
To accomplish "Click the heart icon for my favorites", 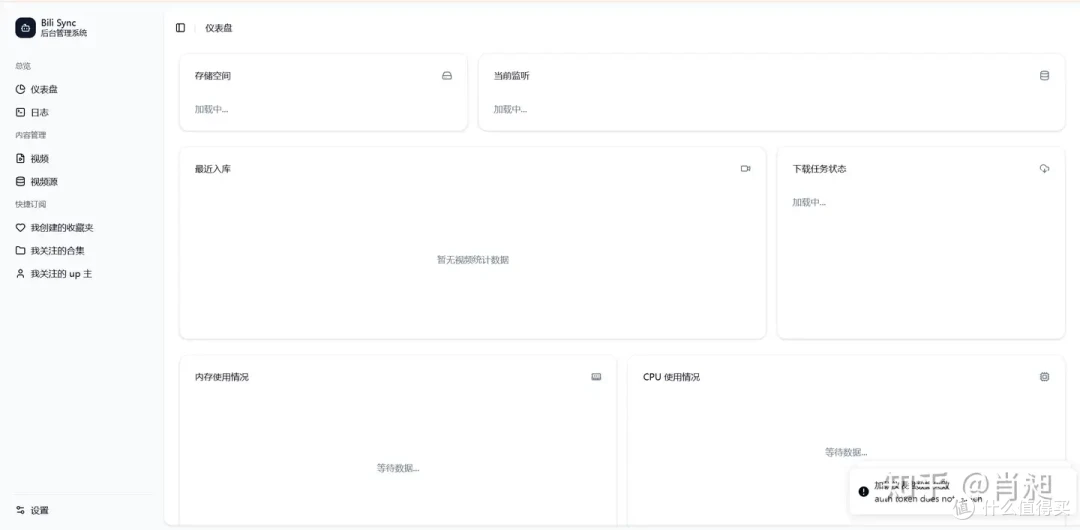I will click(21, 227).
